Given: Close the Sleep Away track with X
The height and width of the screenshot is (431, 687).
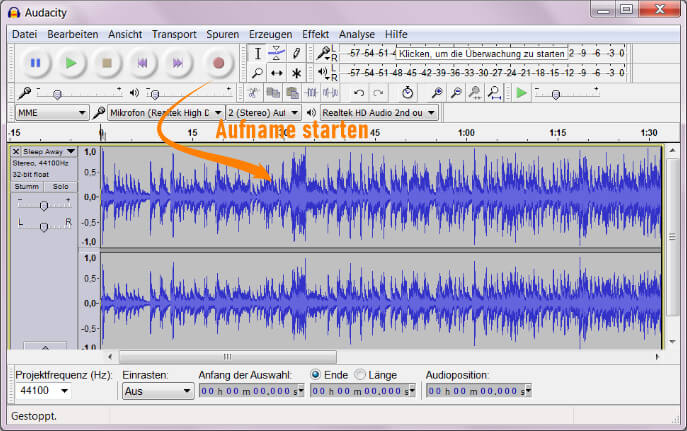Looking at the screenshot, I should (16, 151).
